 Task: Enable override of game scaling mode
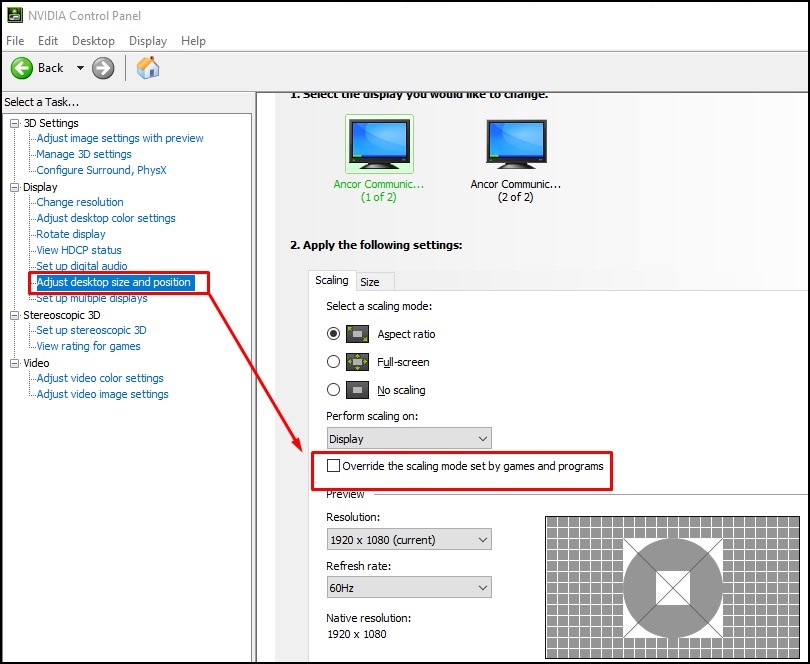tap(335, 466)
